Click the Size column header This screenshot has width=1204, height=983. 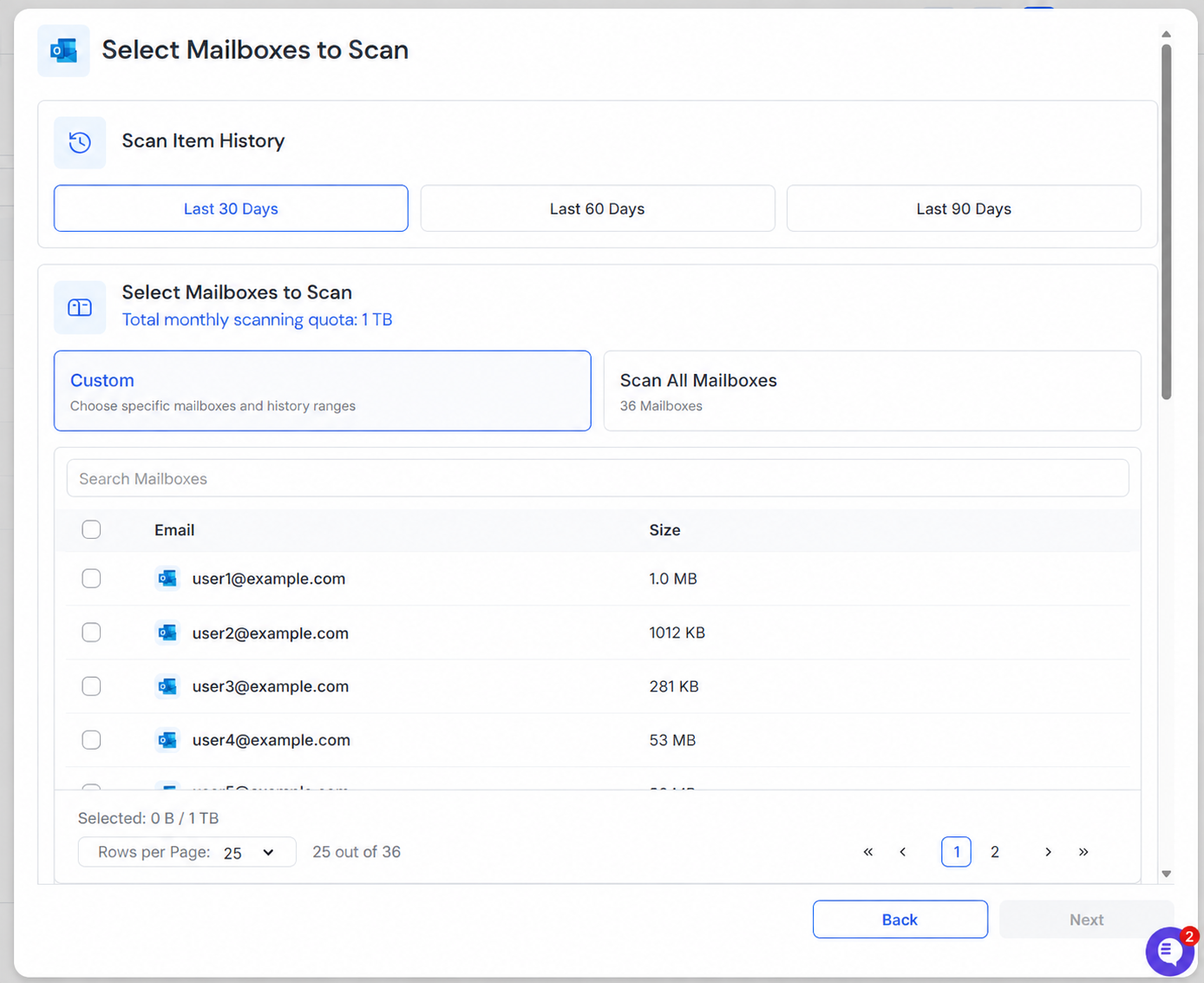pyautogui.click(x=664, y=530)
